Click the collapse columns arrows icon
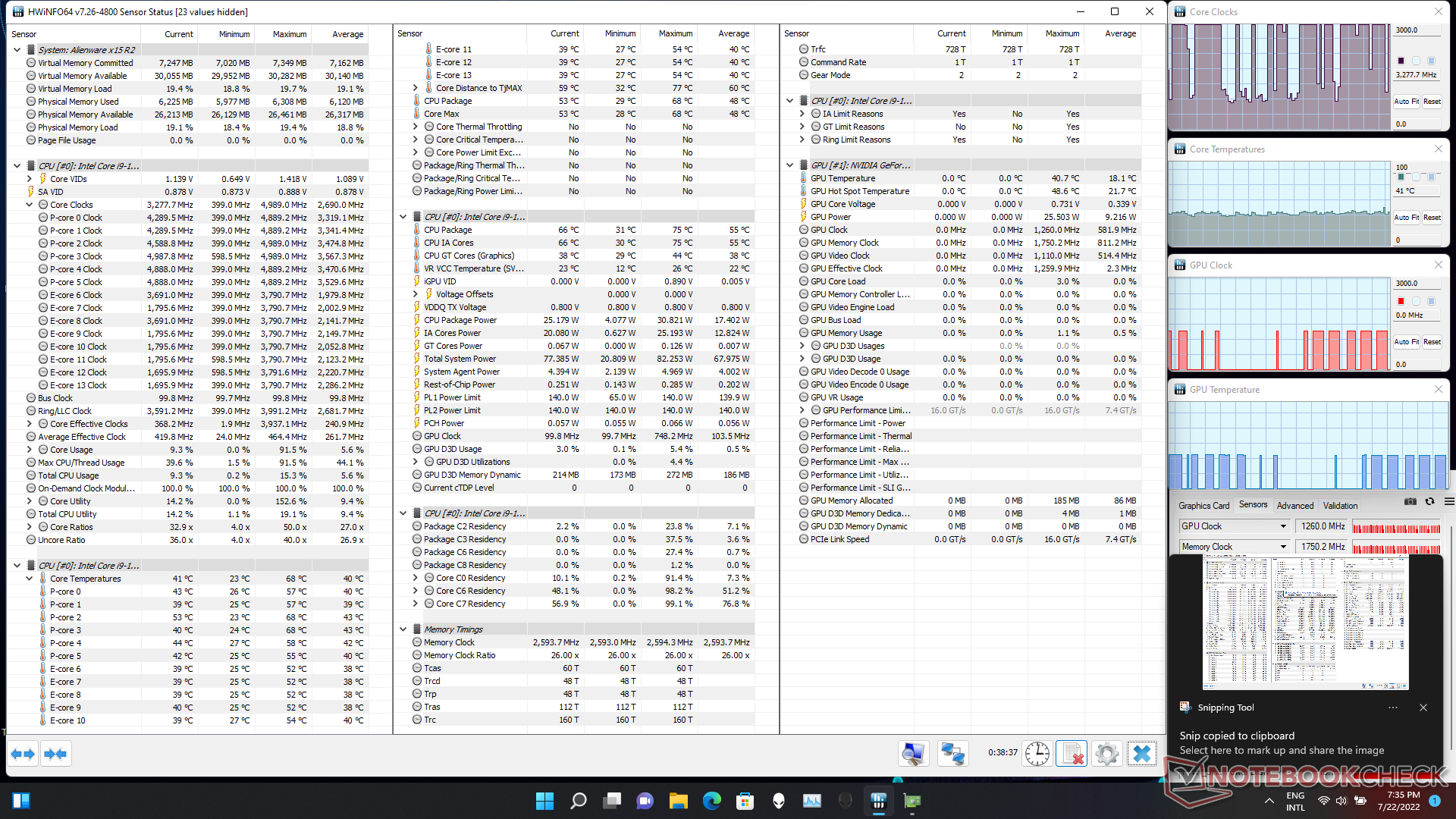This screenshot has height=819, width=1456. pos(56,754)
